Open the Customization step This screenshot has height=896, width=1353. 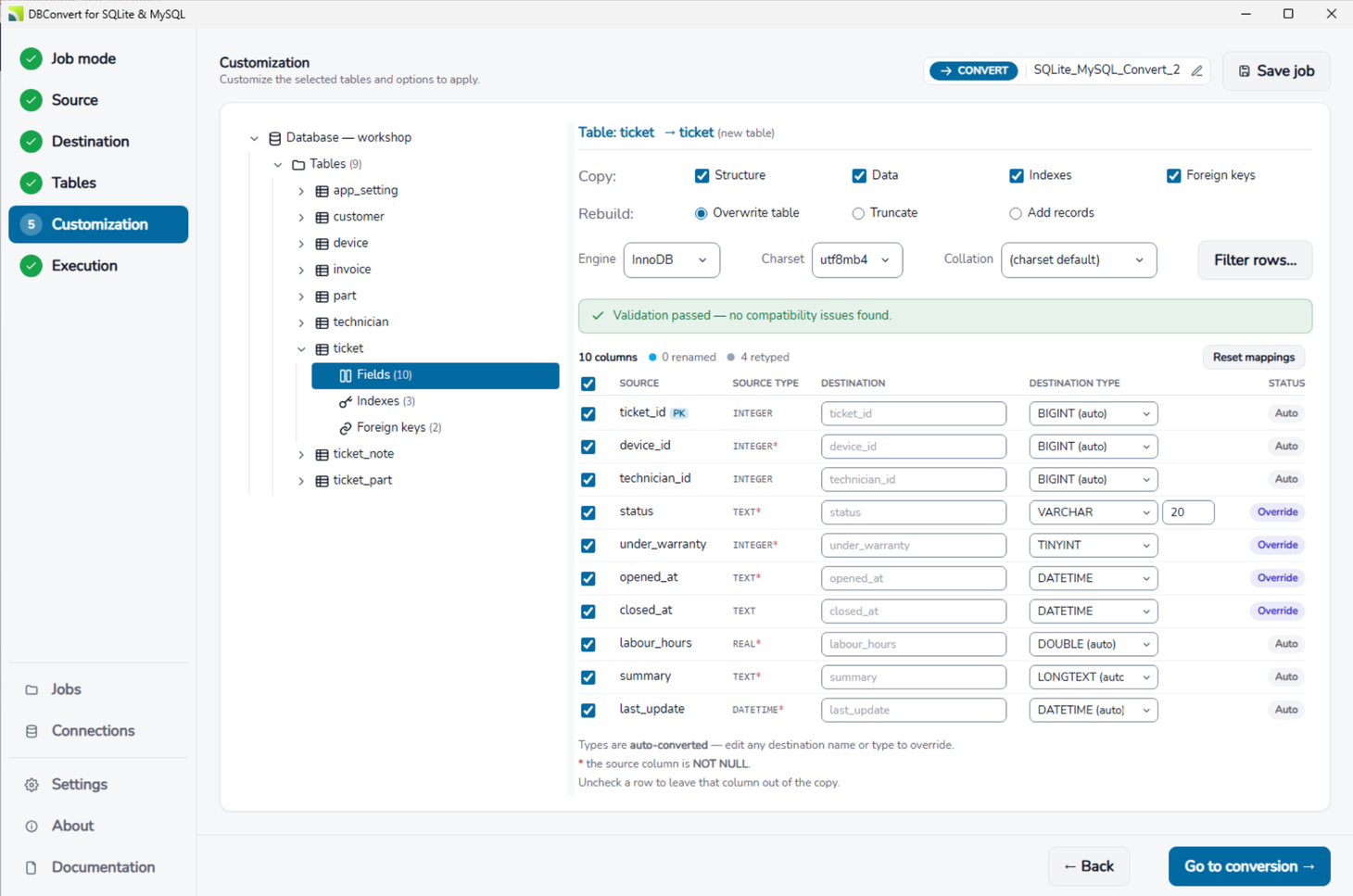[x=98, y=224]
